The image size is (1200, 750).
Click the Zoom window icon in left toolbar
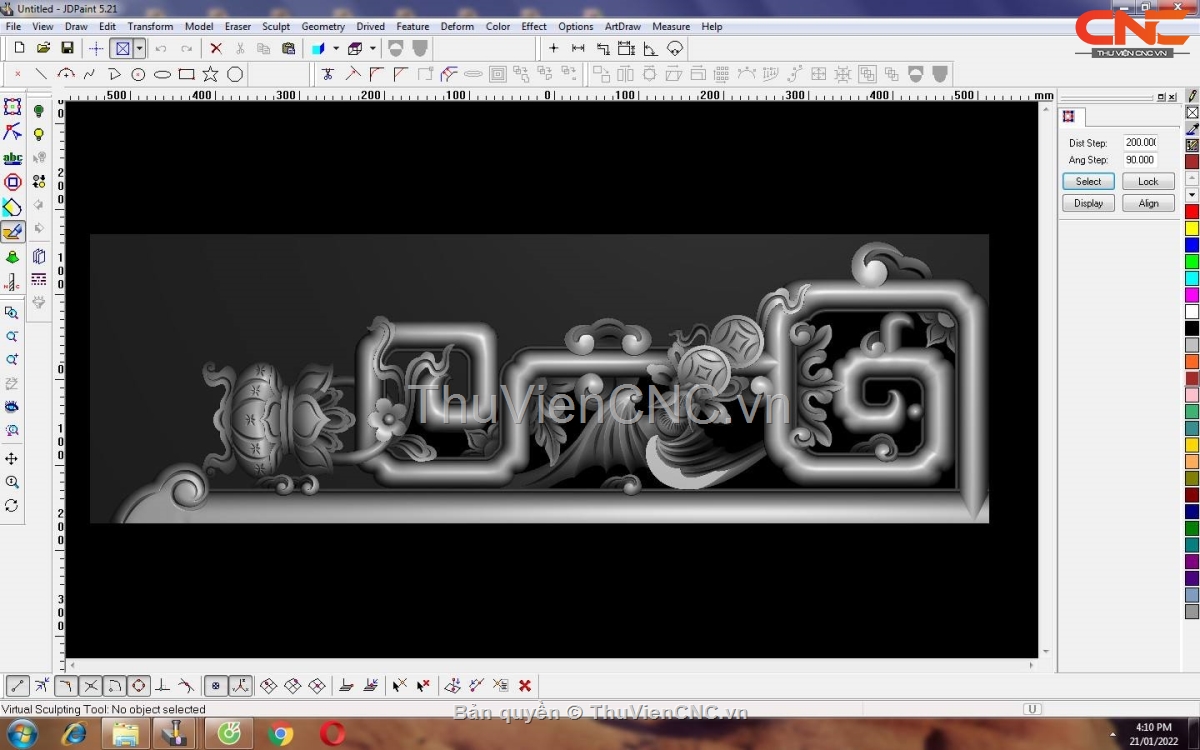coord(12,313)
